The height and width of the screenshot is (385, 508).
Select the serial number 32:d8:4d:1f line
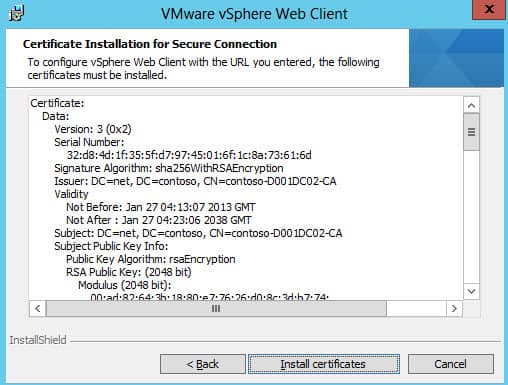click(x=189, y=155)
